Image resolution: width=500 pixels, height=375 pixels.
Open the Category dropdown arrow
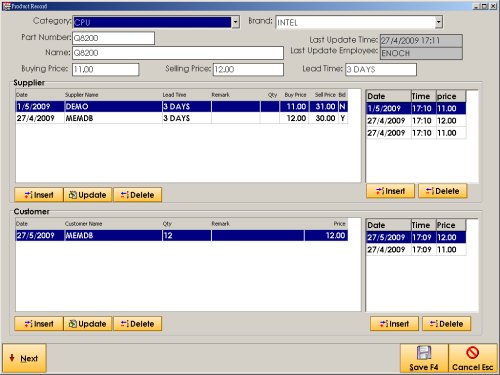tap(235, 22)
